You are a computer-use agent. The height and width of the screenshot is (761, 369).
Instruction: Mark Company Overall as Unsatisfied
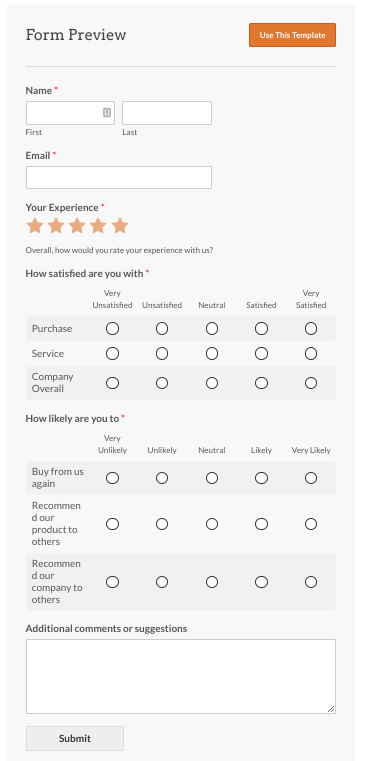(x=162, y=383)
